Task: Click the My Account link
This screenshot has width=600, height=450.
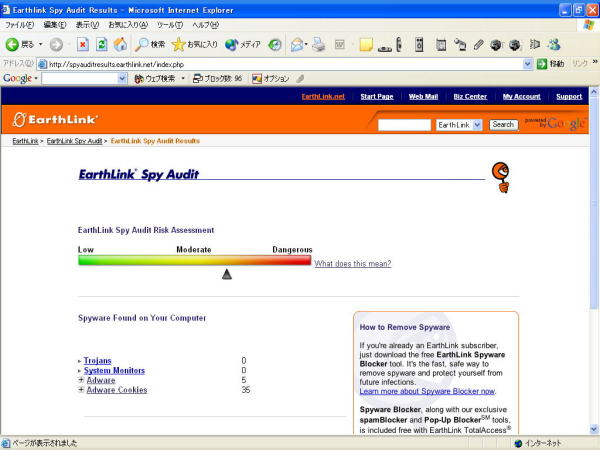Action: pyautogui.click(x=522, y=96)
